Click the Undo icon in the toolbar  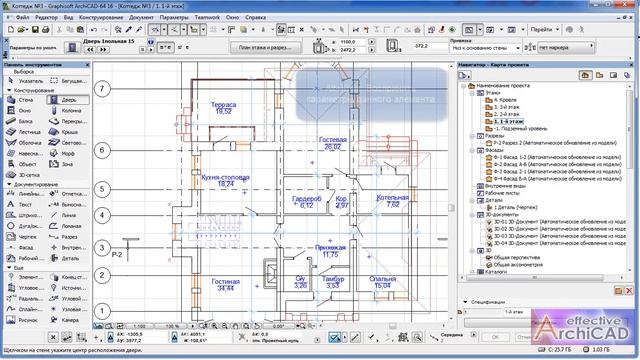94,30
